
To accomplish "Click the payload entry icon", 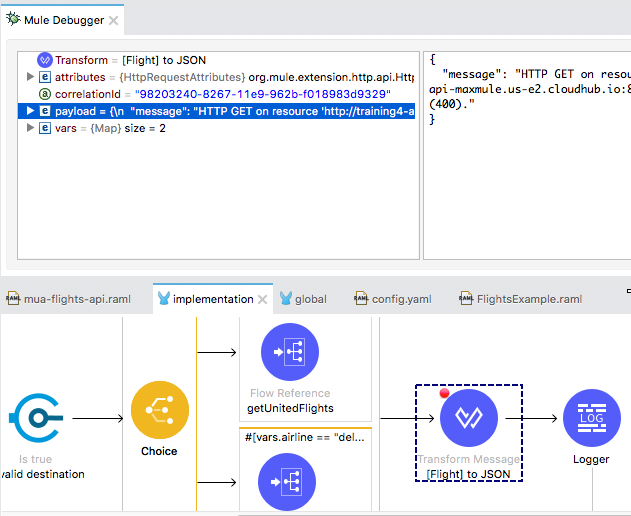I will 45,111.
